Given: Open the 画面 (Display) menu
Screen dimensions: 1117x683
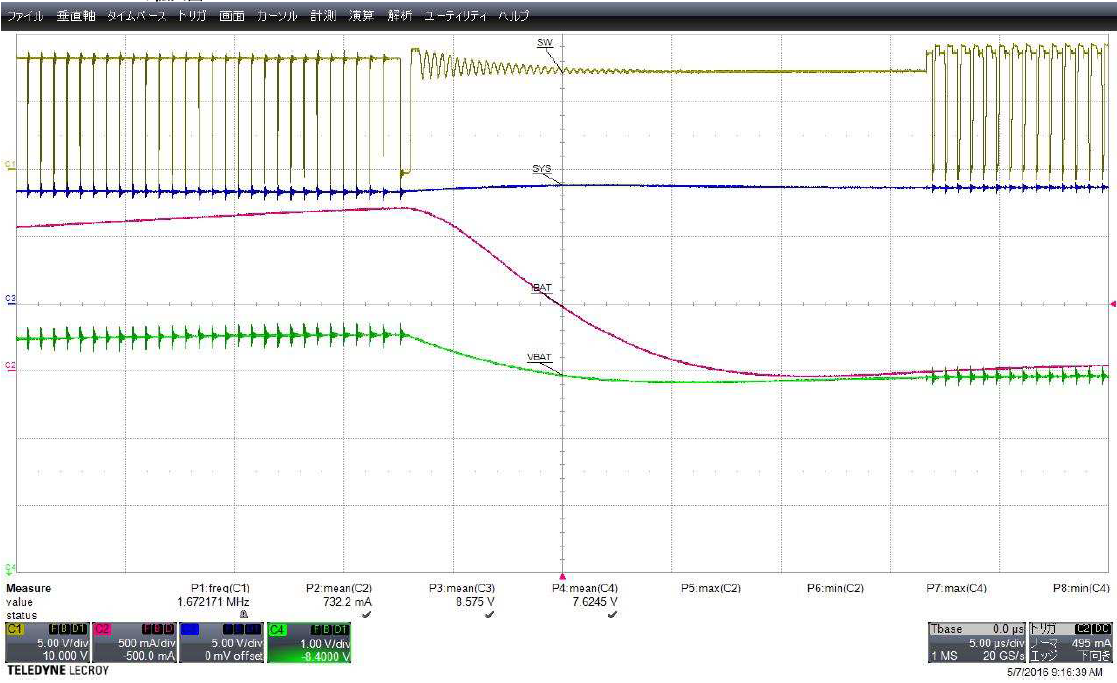Looking at the screenshot, I should [232, 16].
